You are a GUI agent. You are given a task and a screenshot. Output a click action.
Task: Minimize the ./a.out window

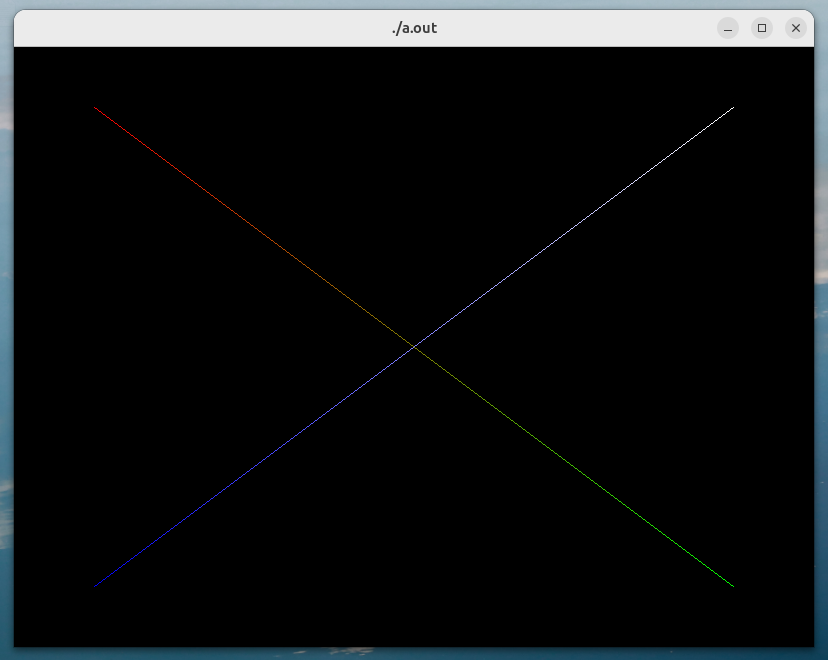(x=728, y=28)
